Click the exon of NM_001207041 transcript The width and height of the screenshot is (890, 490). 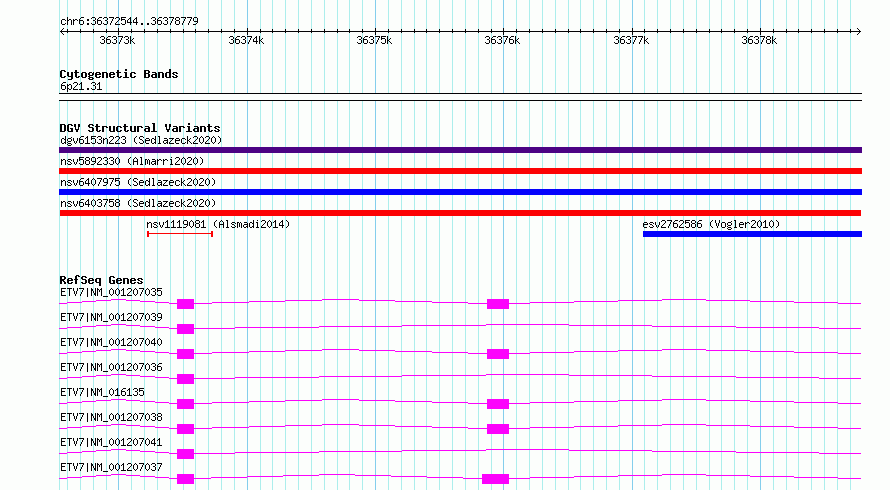(x=186, y=454)
